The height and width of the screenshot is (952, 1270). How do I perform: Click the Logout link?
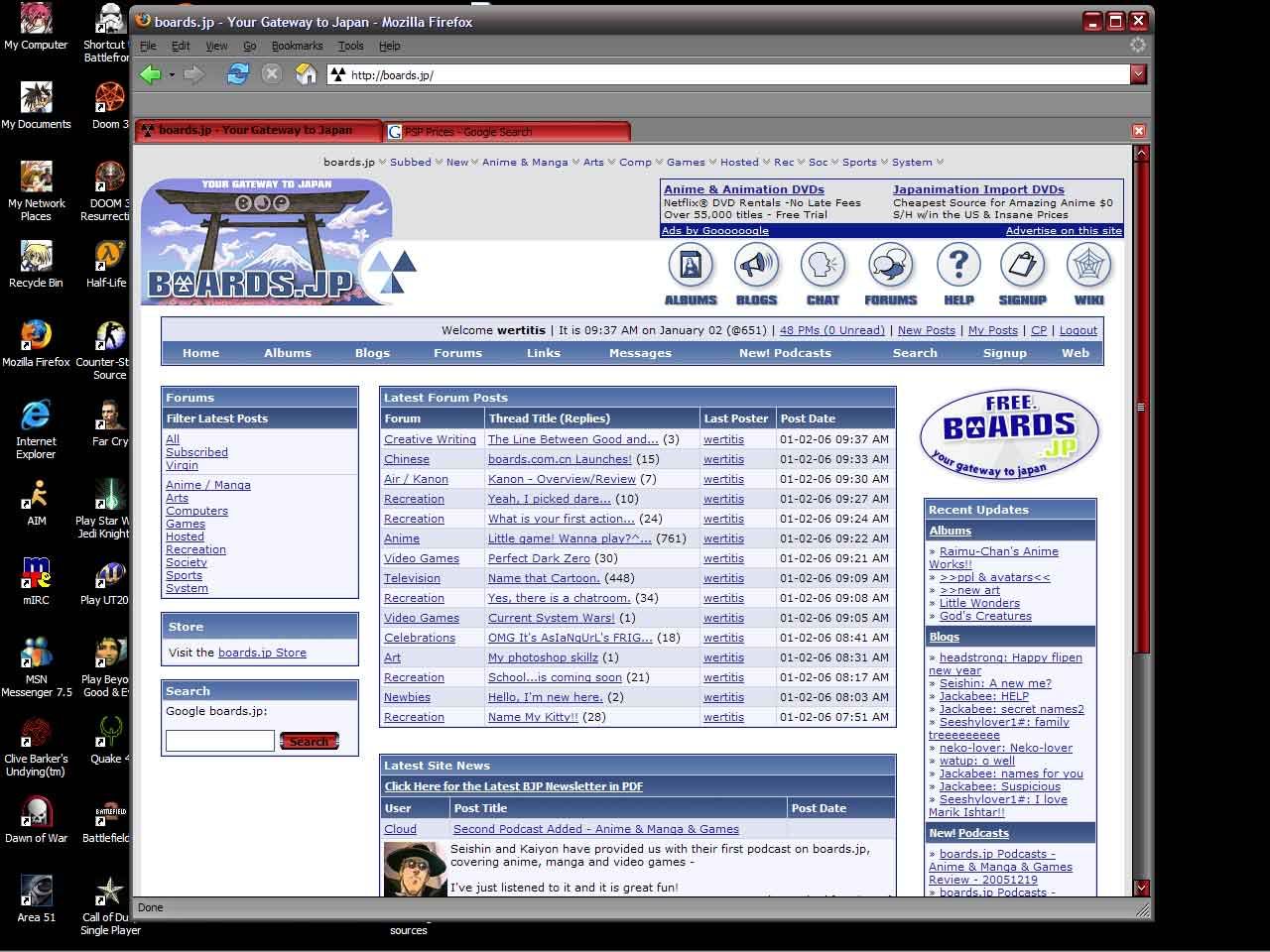(1079, 330)
